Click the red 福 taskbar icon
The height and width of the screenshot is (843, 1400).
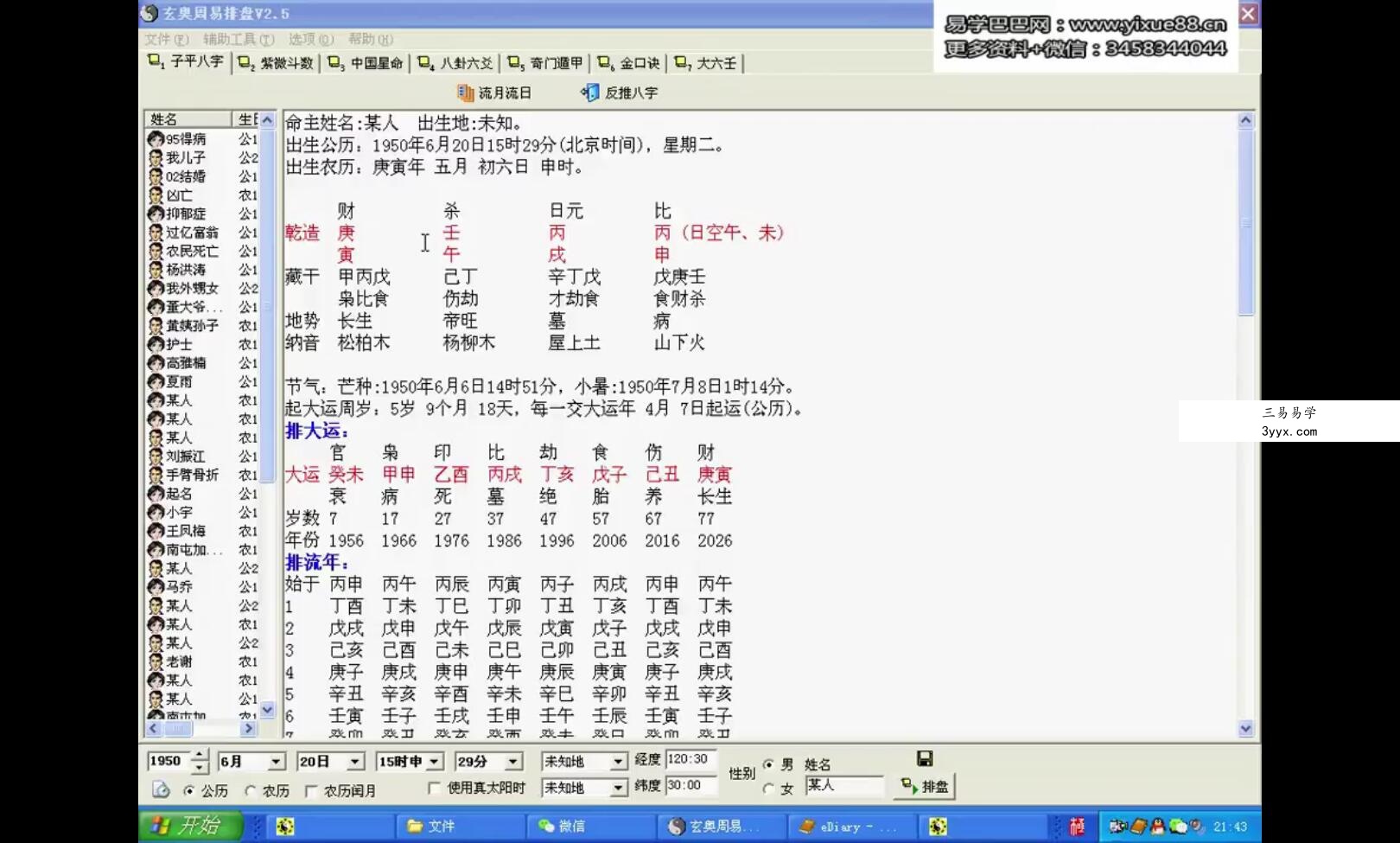(x=1078, y=827)
